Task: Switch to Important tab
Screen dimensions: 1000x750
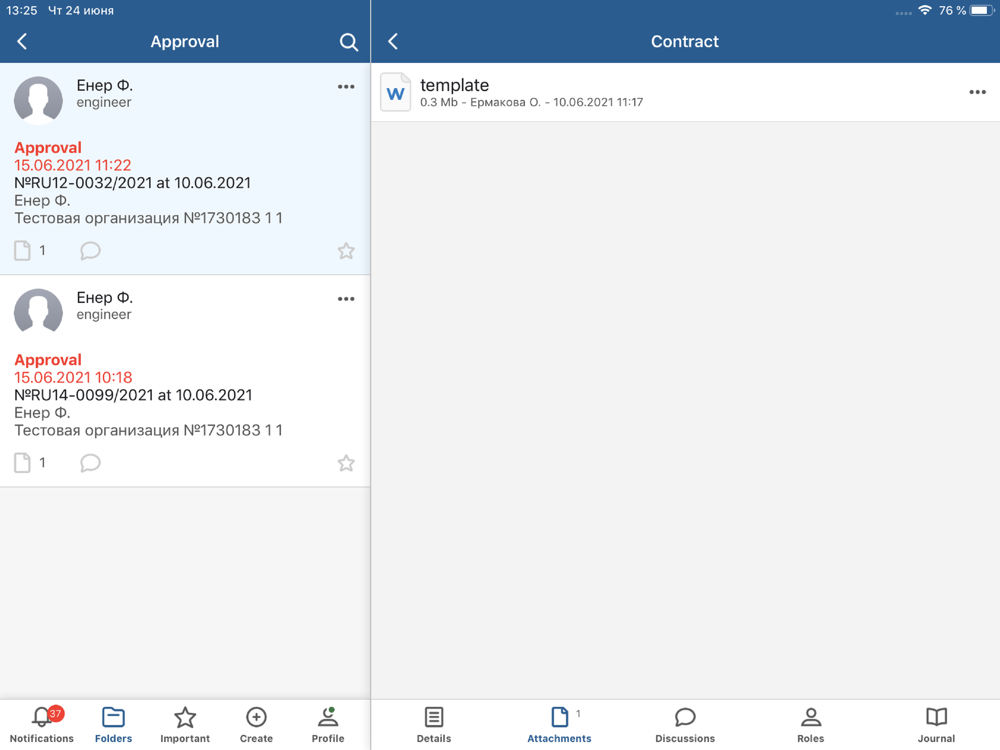Action: (185, 725)
